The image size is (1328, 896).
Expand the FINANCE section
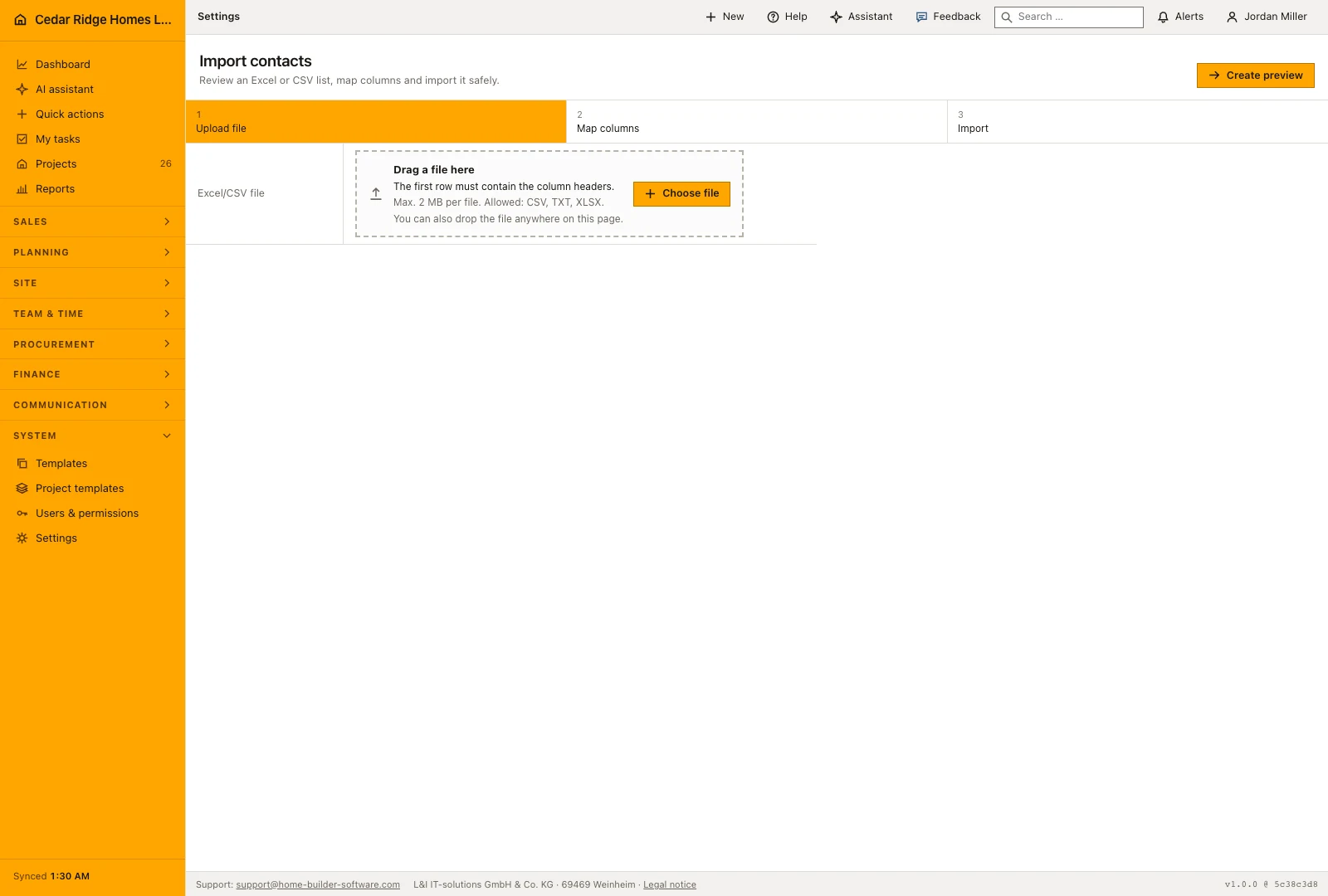point(92,374)
